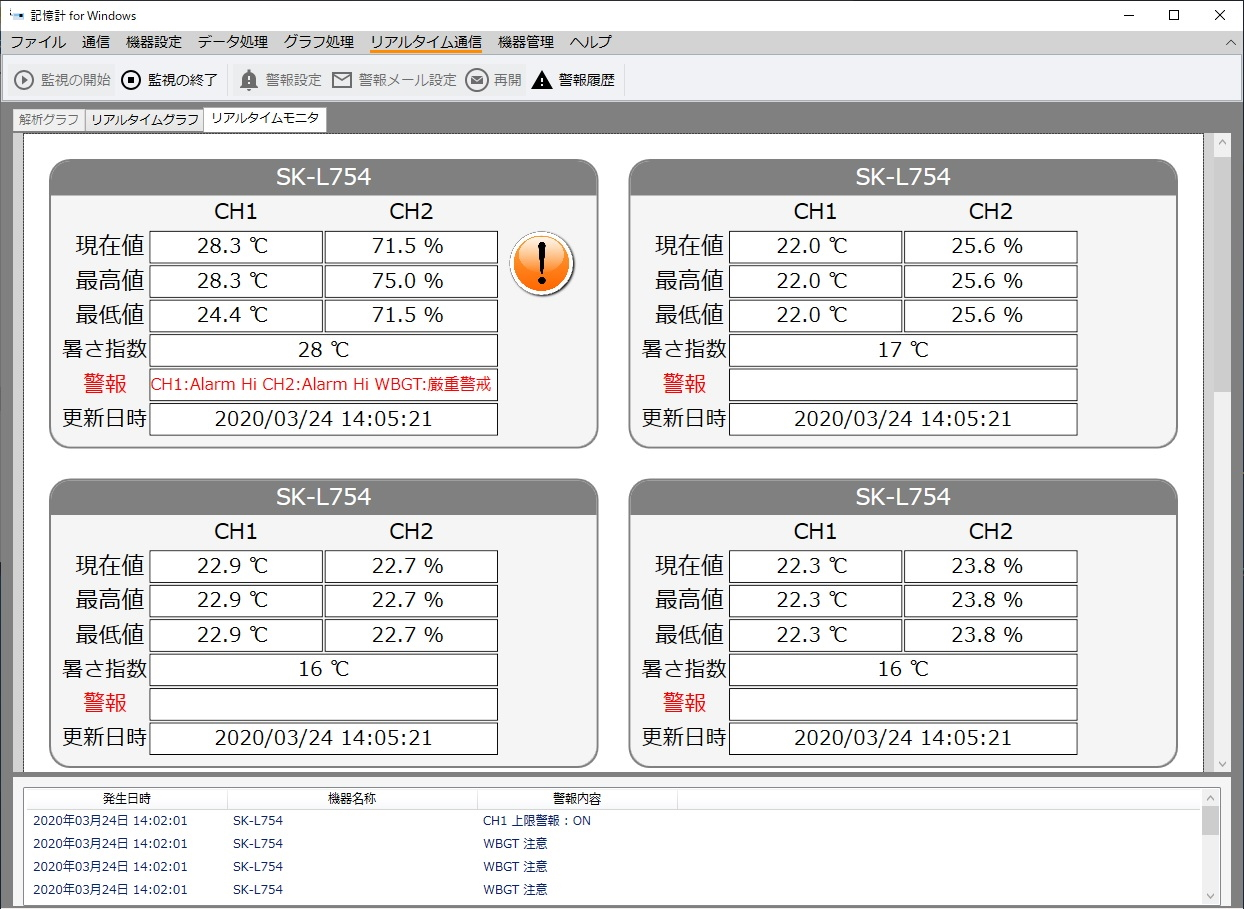Viewport: 1244px width, 909px height.
Task: Click the 警報内容 column header
Action: pyautogui.click(x=577, y=799)
